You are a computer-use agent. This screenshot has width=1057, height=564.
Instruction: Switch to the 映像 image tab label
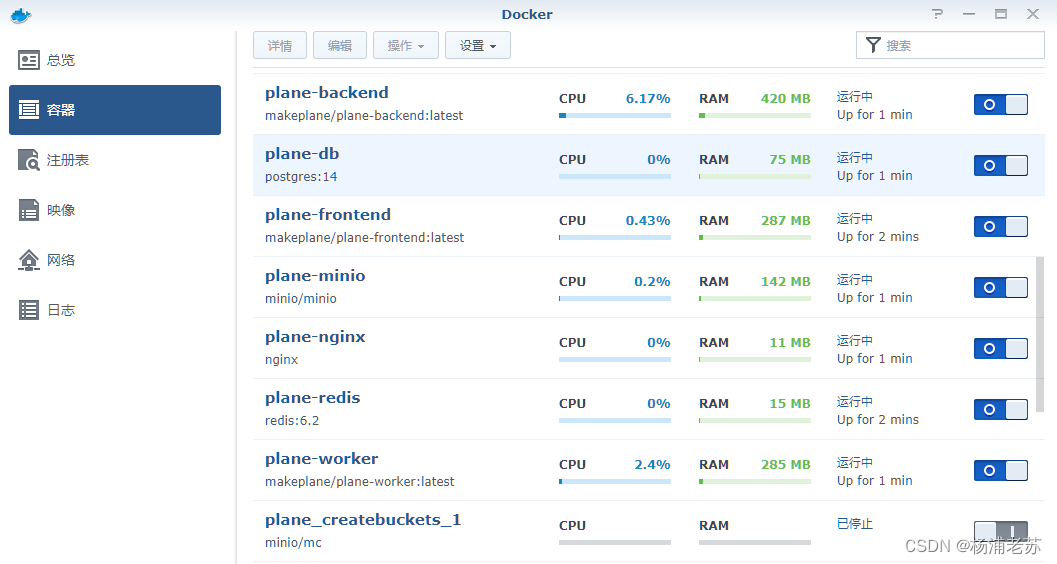[61, 210]
